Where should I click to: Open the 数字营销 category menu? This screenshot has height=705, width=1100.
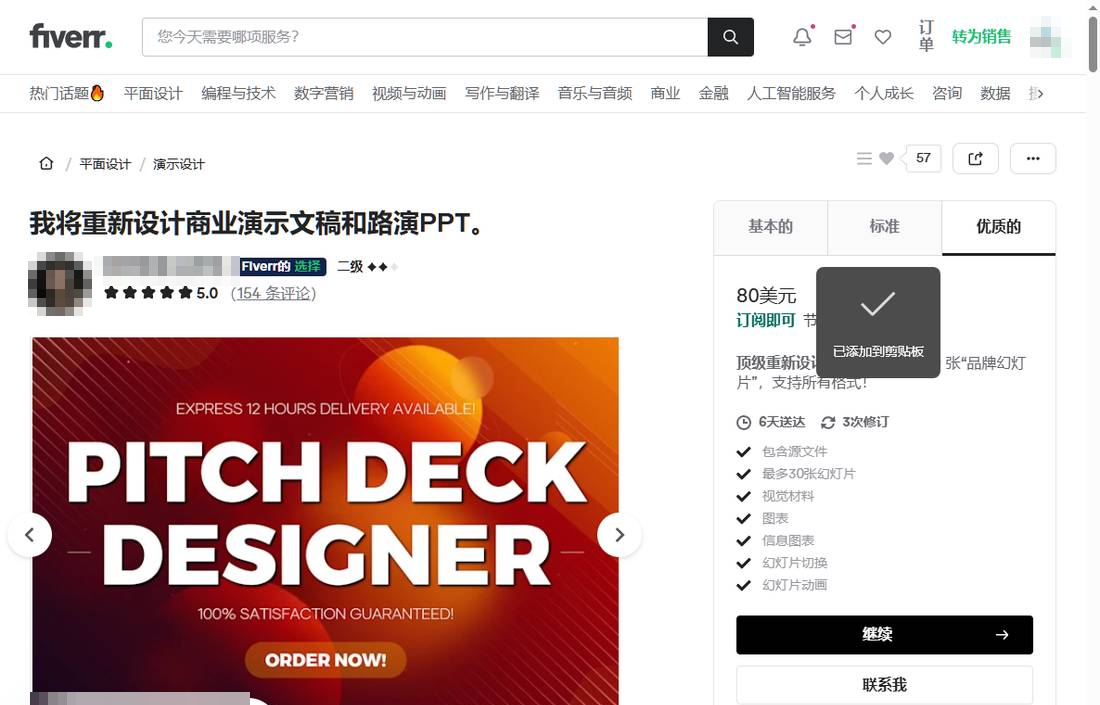(323, 93)
